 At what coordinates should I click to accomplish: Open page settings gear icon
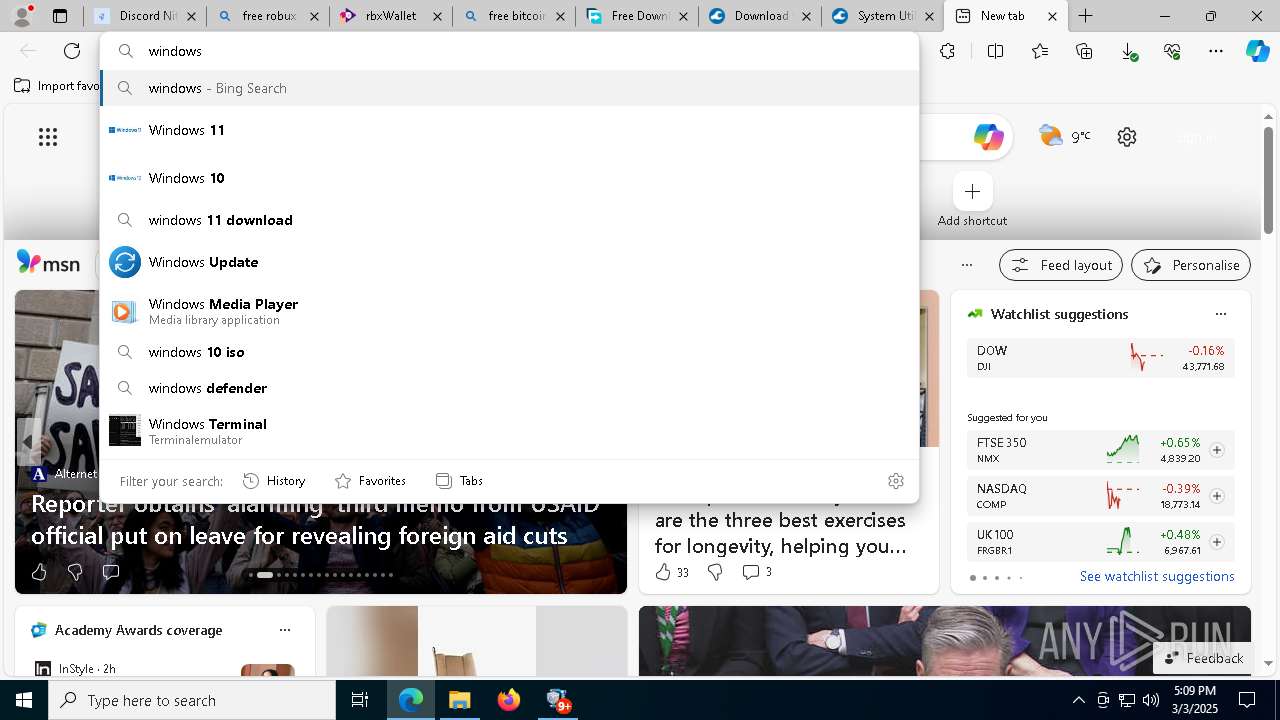coord(1127,137)
